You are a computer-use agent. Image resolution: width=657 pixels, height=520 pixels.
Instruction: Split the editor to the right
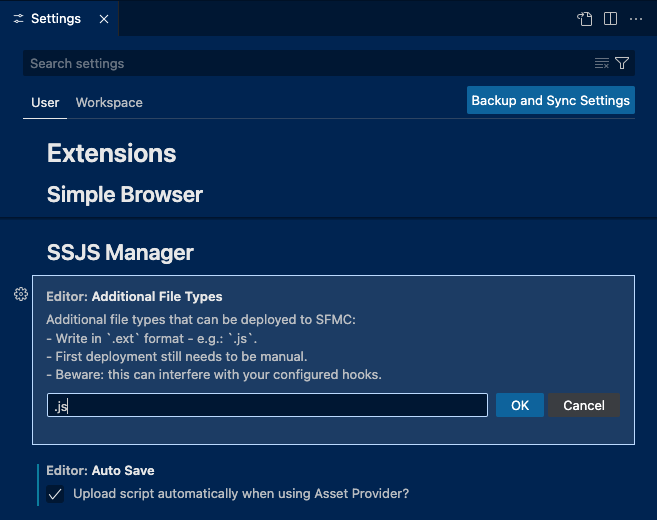[610, 19]
